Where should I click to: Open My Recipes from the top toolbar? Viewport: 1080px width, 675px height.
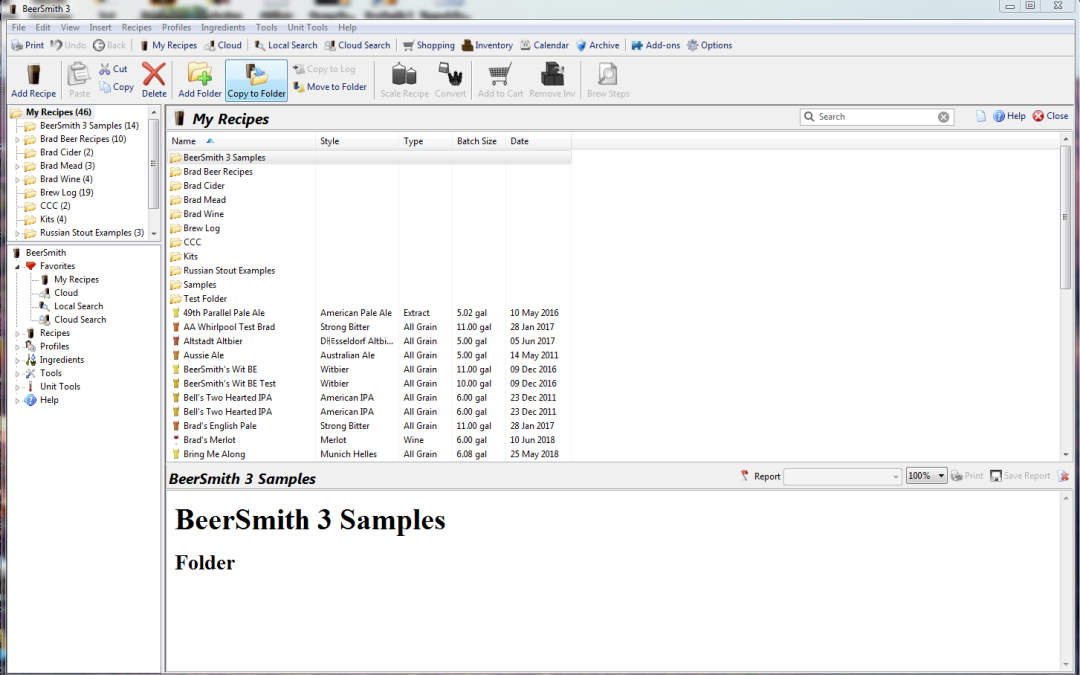168,45
